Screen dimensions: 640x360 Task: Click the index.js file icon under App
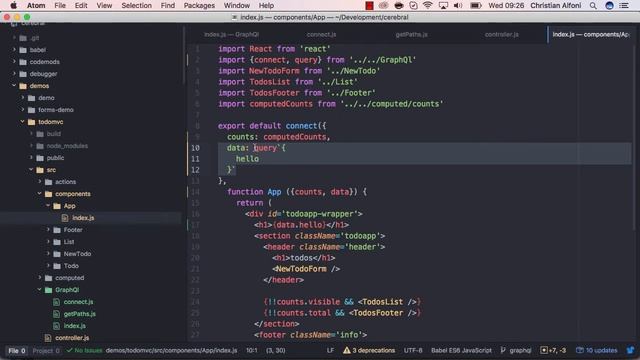tap(64, 218)
